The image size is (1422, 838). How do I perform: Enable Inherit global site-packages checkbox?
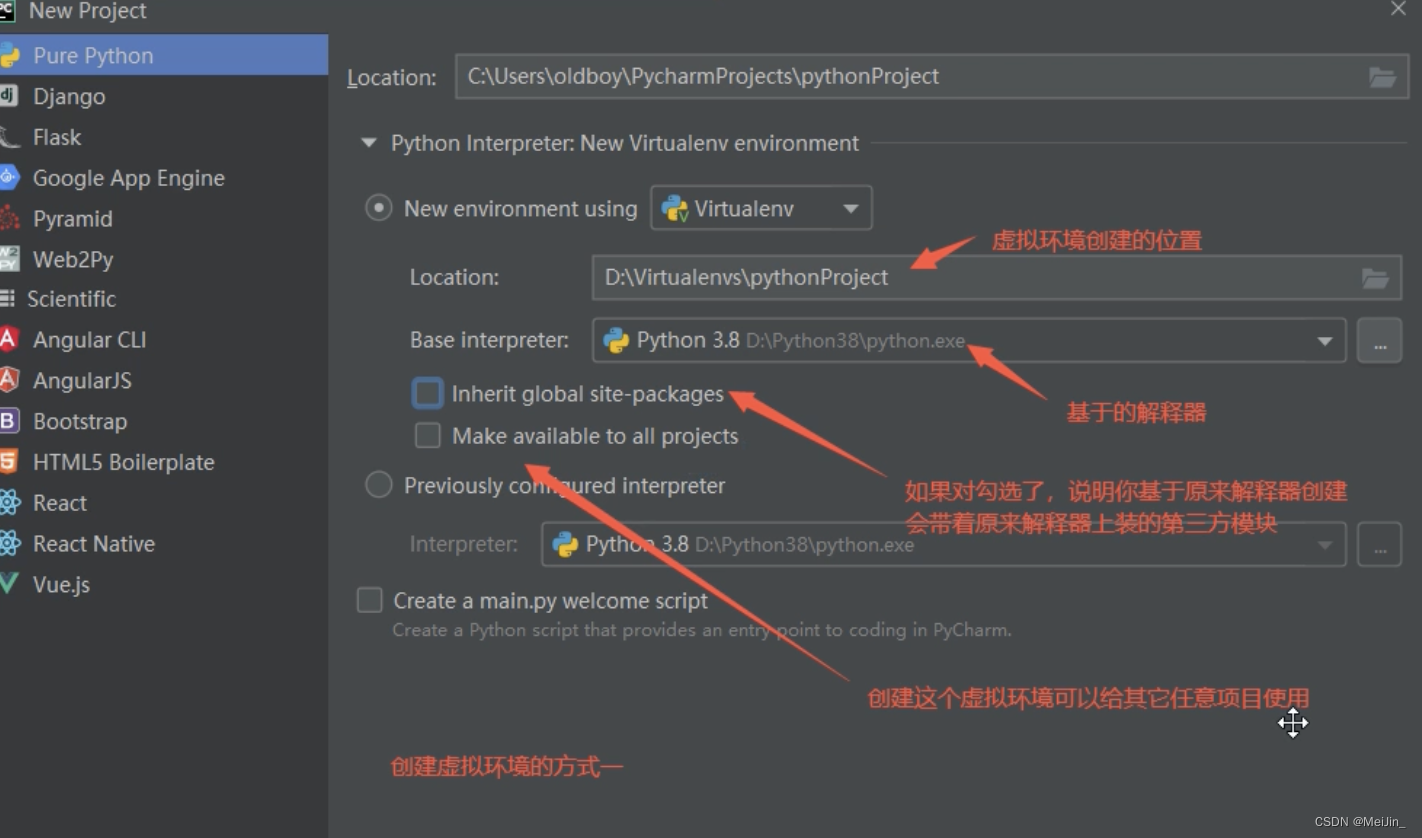pos(428,394)
